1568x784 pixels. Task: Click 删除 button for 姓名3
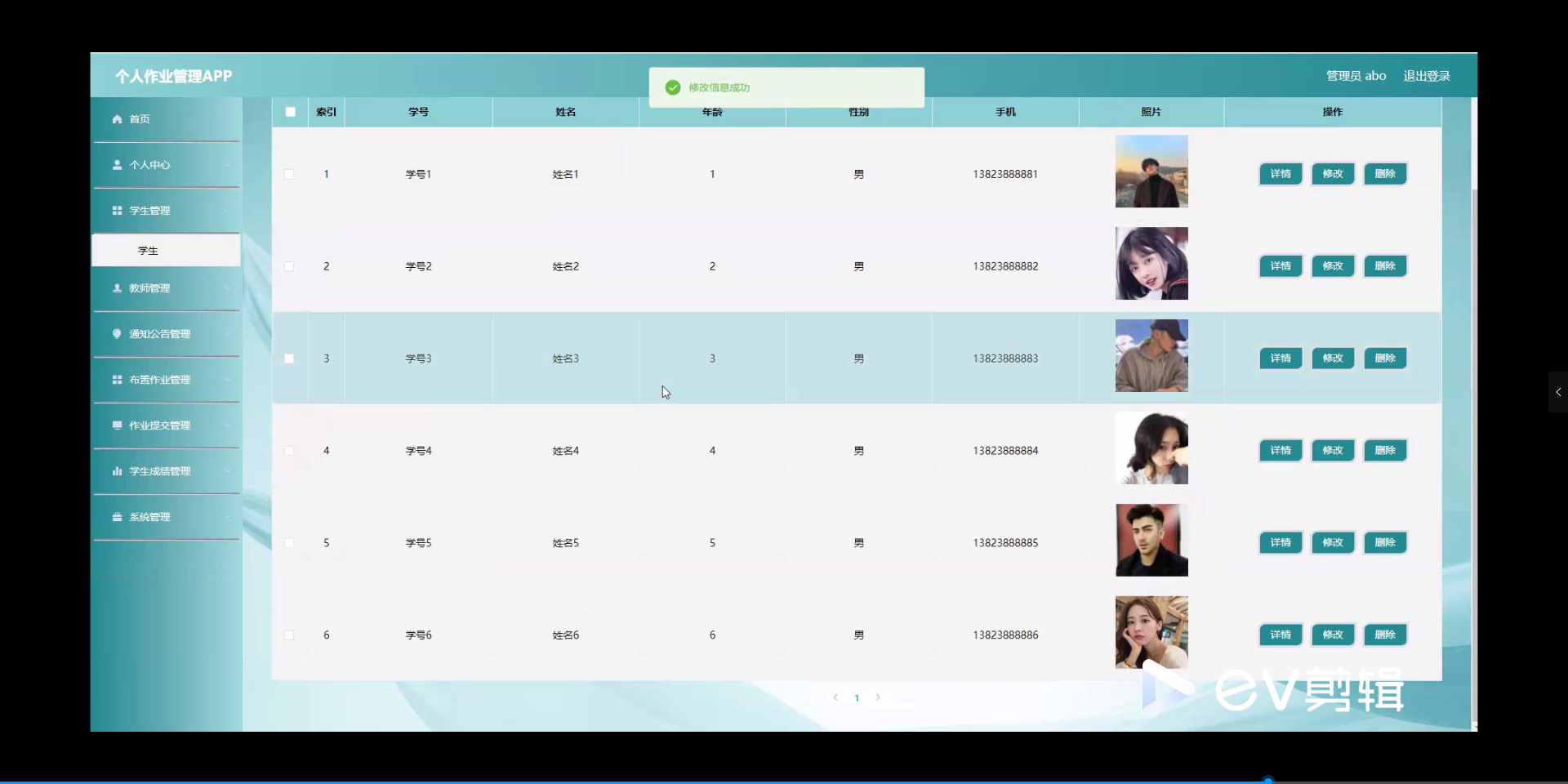click(x=1385, y=359)
